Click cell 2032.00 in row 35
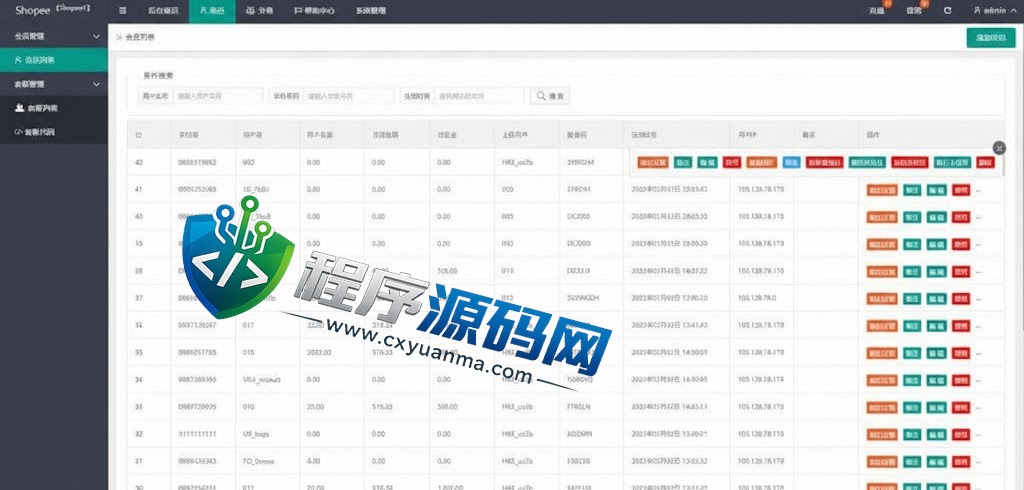 coord(319,352)
